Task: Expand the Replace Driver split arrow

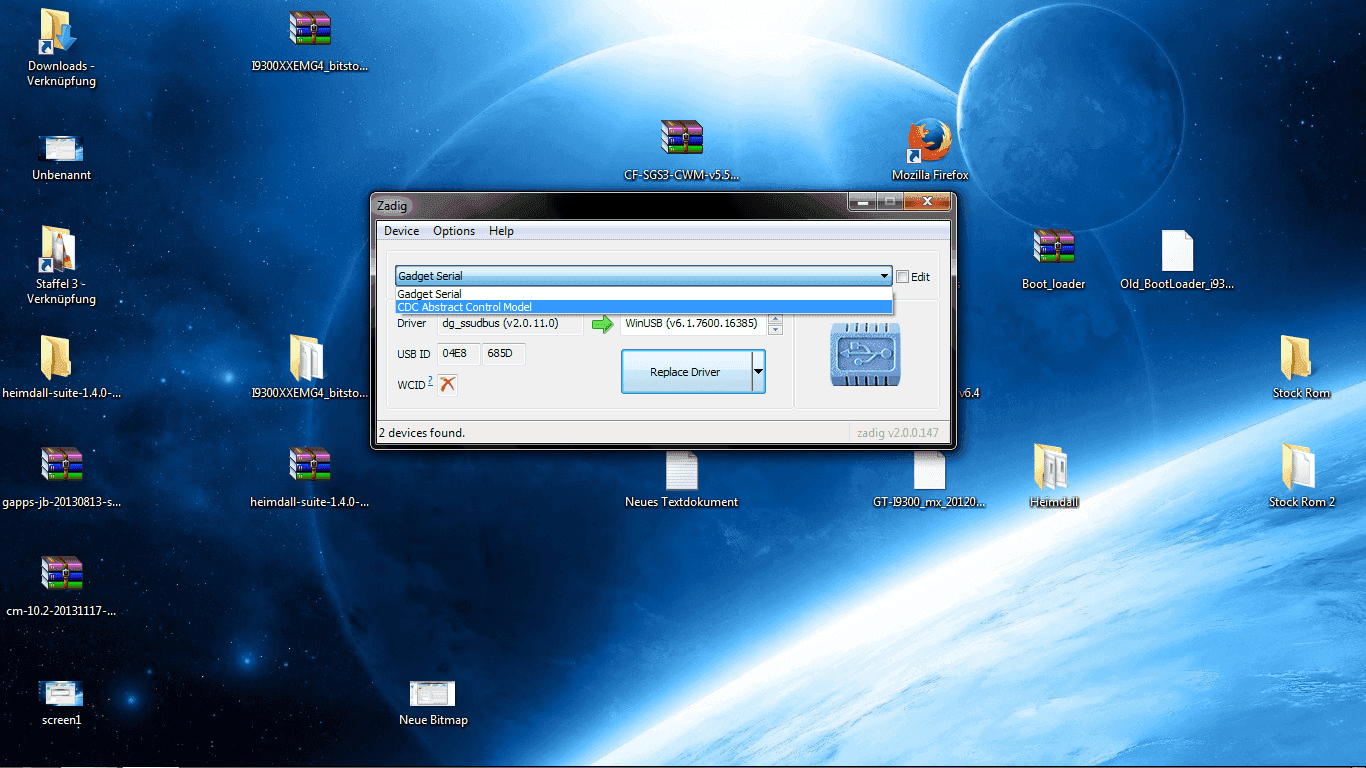Action: point(758,372)
